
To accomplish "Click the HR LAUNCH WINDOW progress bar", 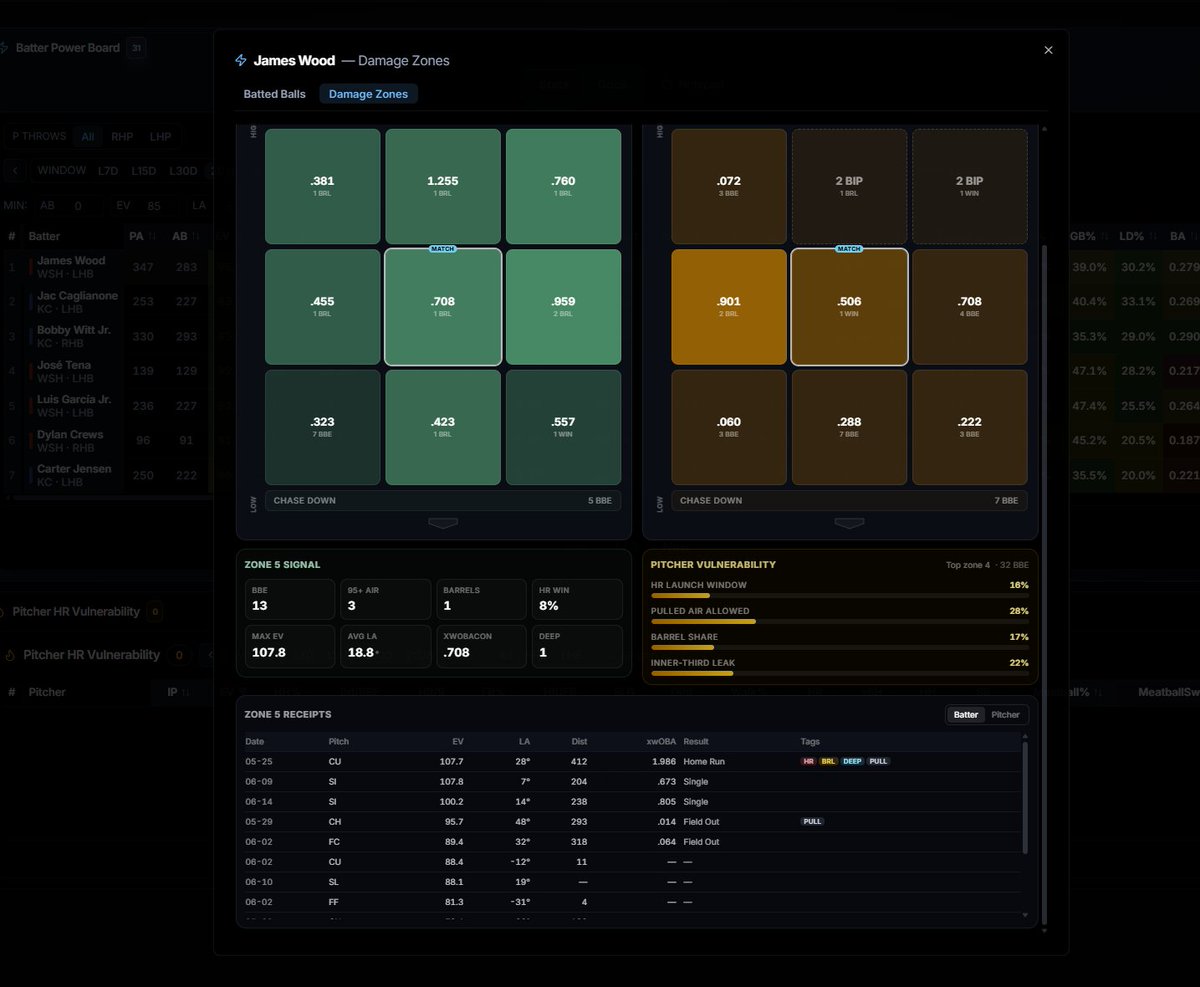I will click(x=840, y=595).
